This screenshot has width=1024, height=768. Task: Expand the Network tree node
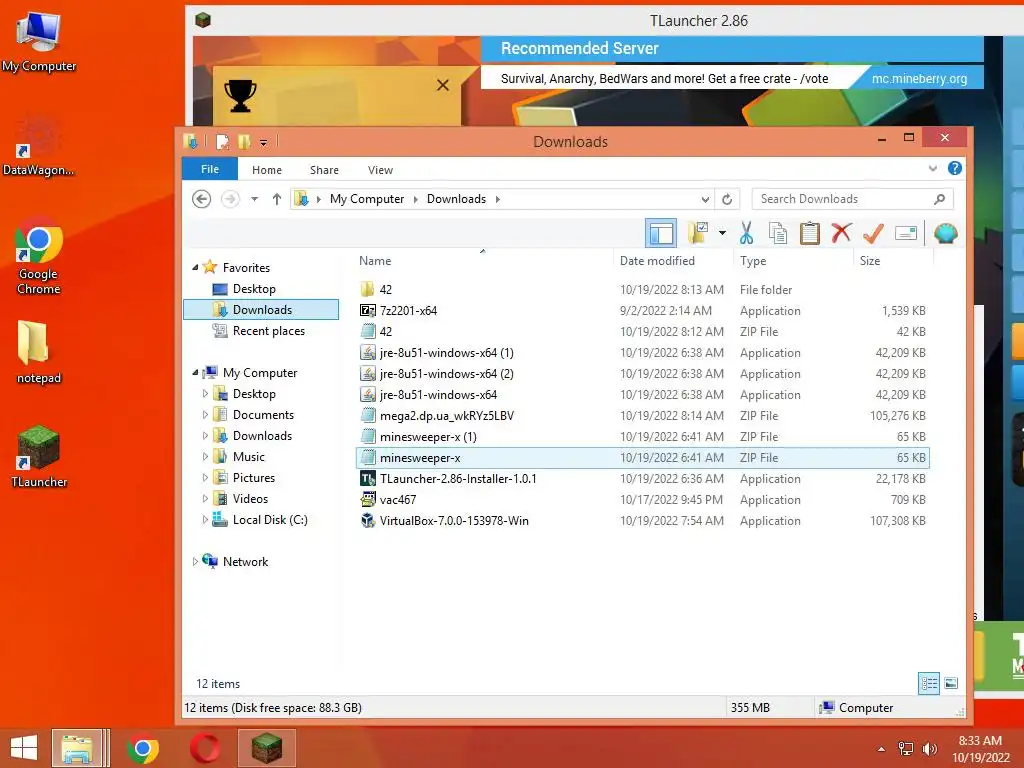(195, 562)
